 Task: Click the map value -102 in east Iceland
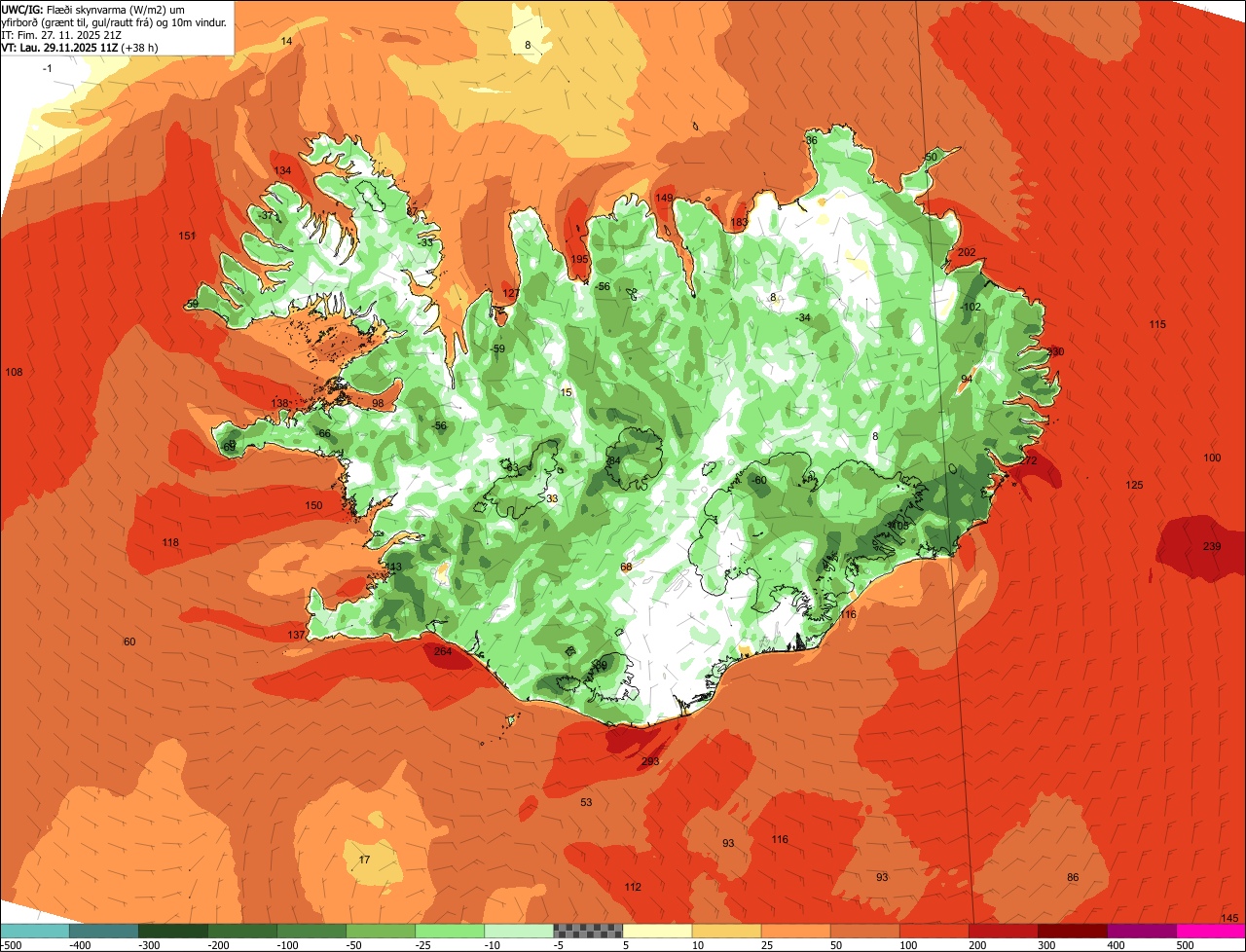coord(971,307)
